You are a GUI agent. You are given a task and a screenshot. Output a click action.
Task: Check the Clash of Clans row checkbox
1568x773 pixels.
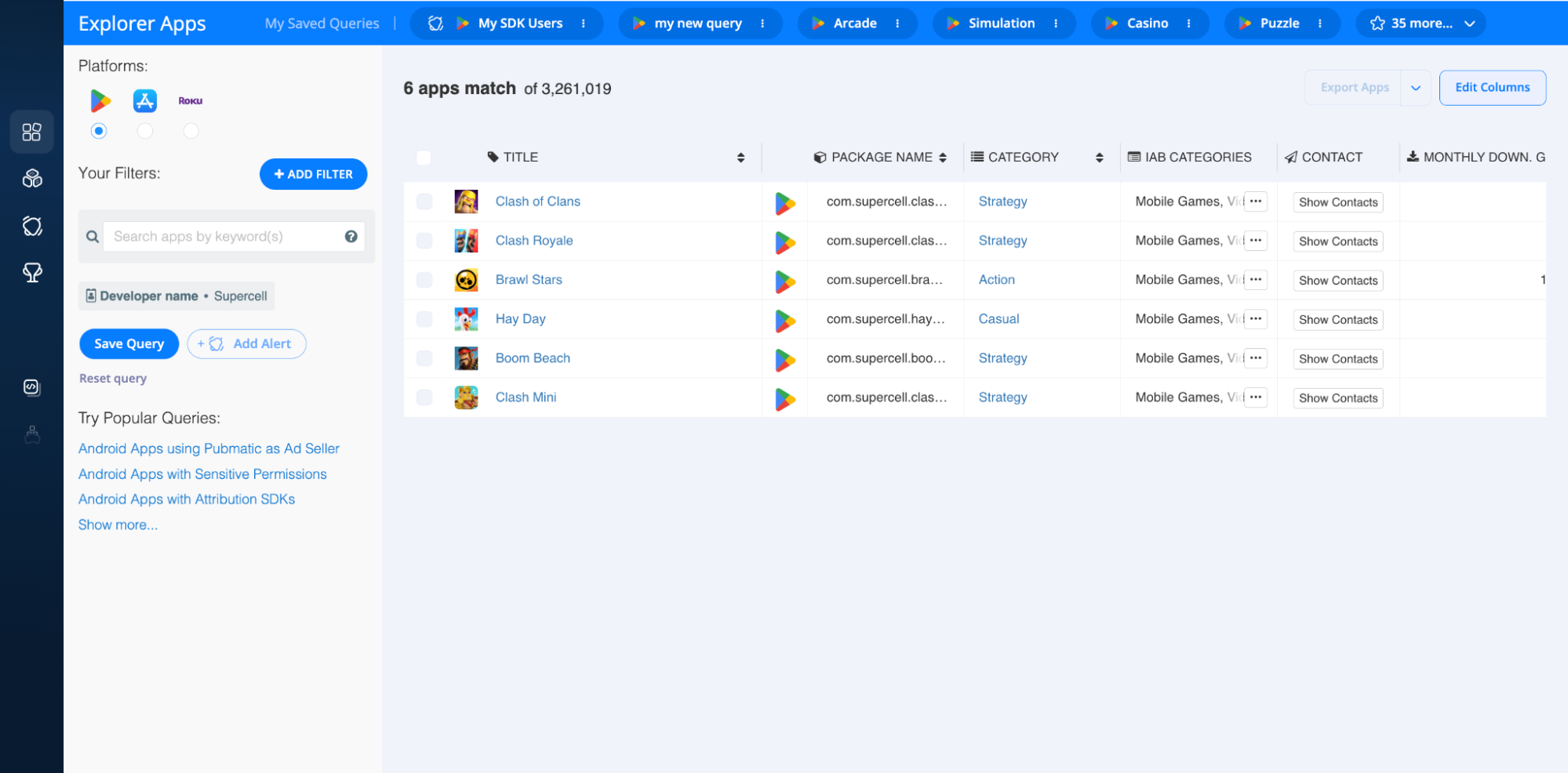pos(424,201)
